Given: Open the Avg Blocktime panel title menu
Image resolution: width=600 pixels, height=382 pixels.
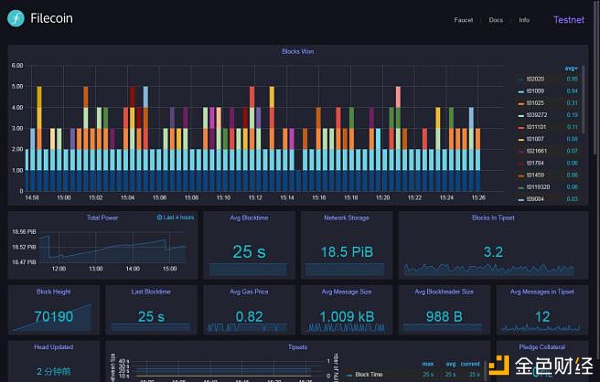Looking at the screenshot, I should 249,217.
